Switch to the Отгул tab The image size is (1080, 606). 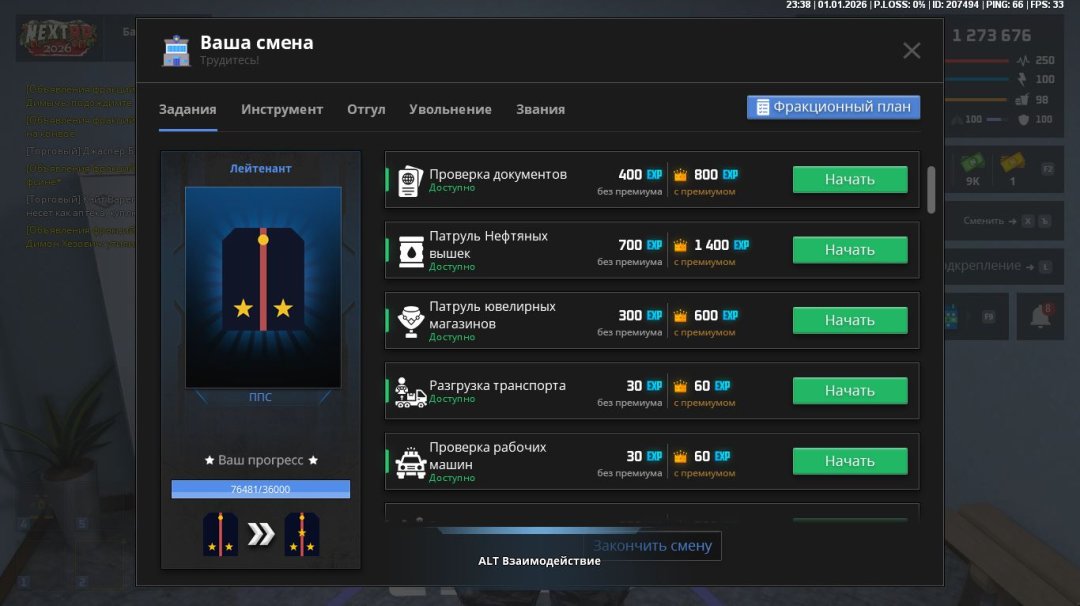(x=366, y=109)
